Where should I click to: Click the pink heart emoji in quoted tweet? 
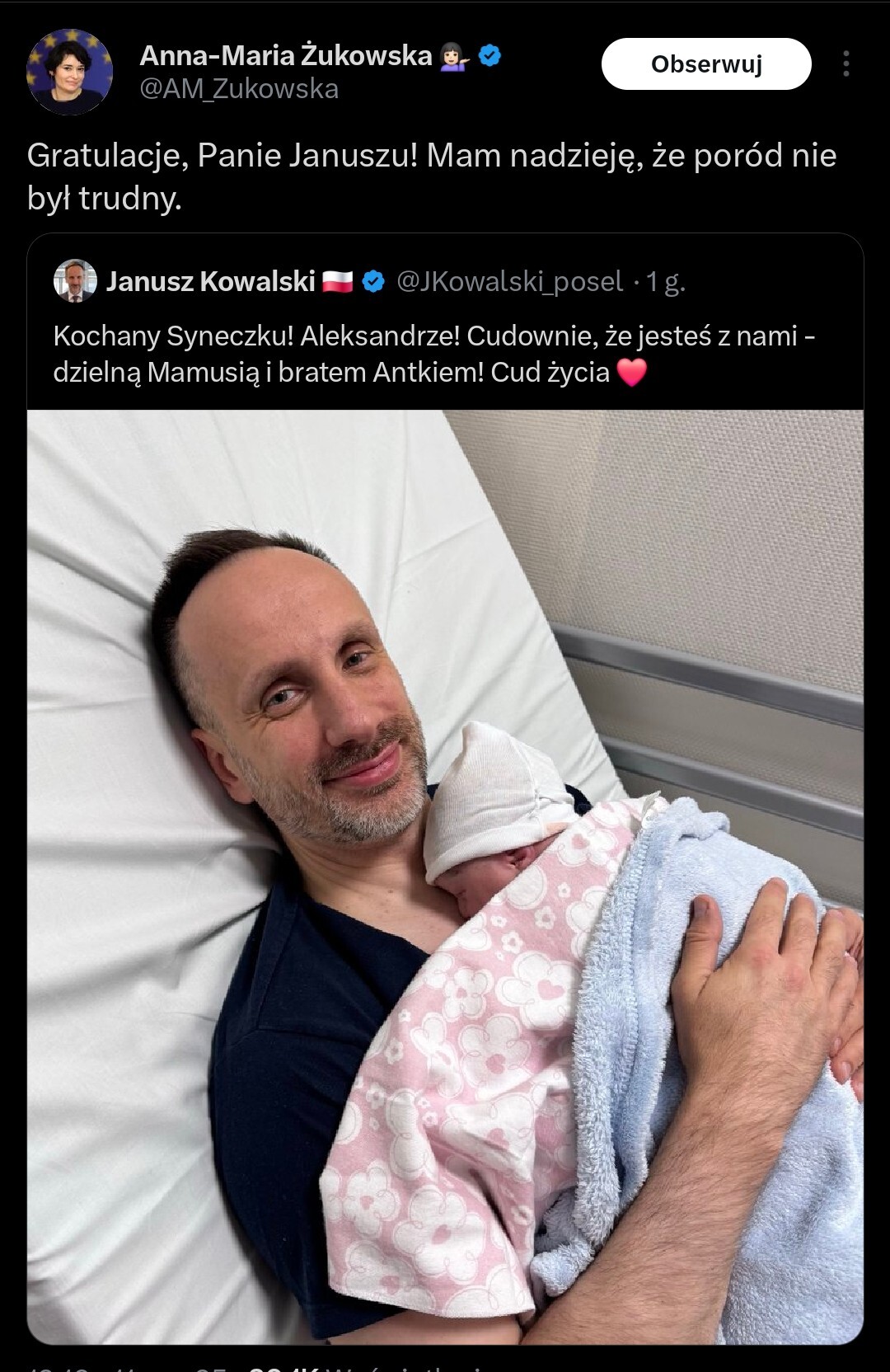[x=632, y=373]
